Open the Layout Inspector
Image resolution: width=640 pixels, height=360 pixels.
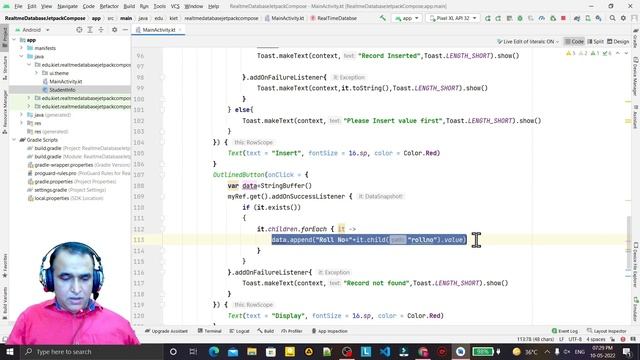607,331
